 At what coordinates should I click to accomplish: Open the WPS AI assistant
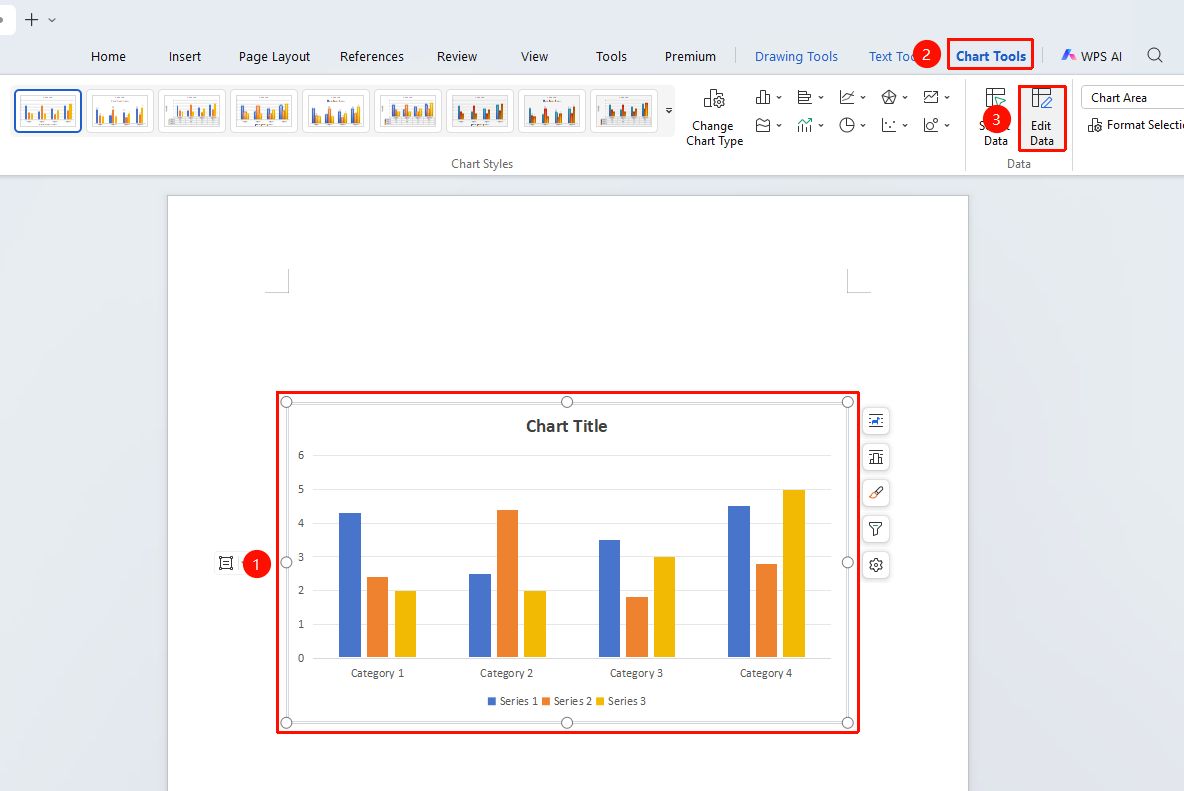(x=1091, y=56)
